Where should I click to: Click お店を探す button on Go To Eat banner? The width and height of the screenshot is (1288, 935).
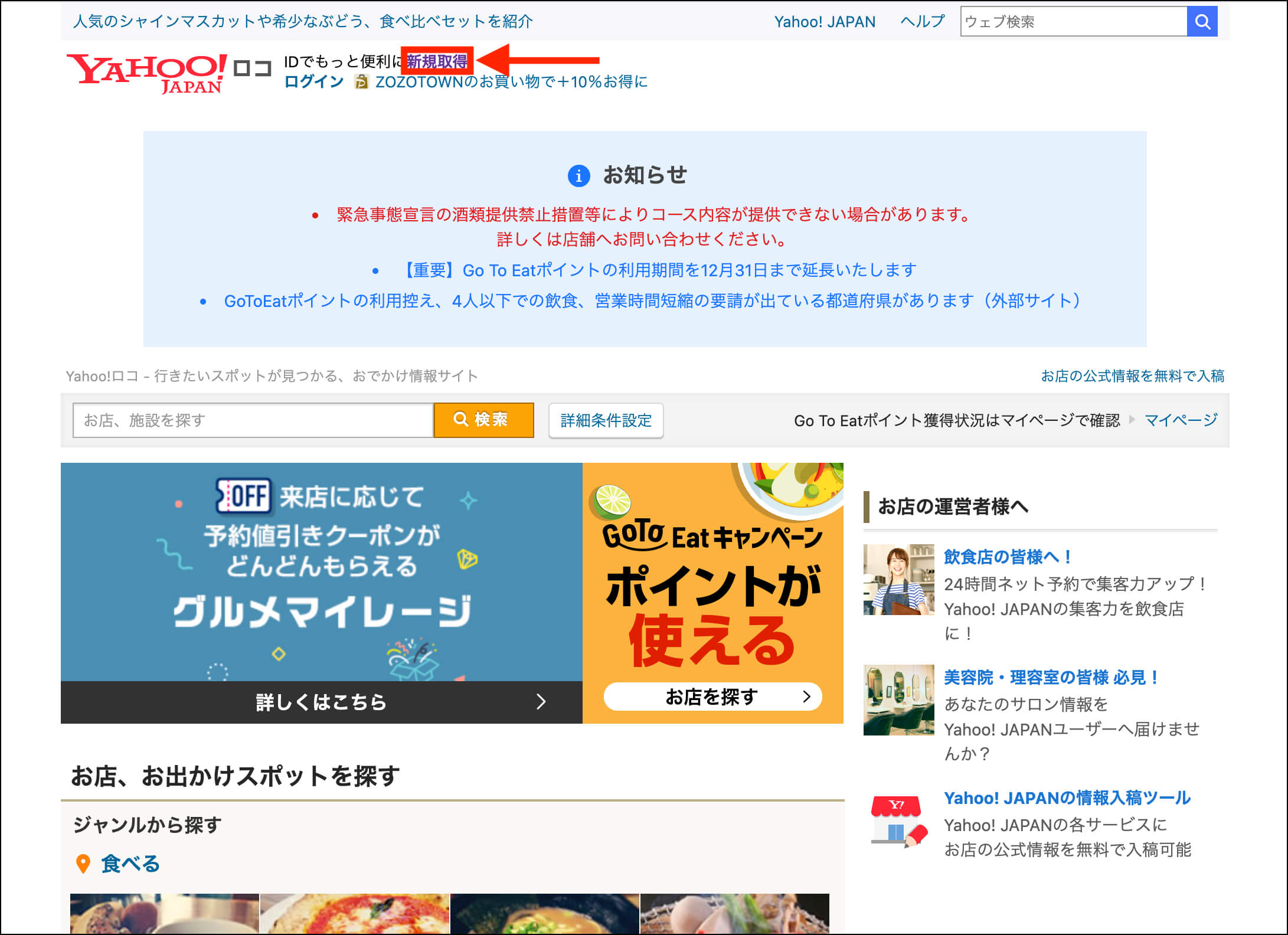[x=712, y=697]
